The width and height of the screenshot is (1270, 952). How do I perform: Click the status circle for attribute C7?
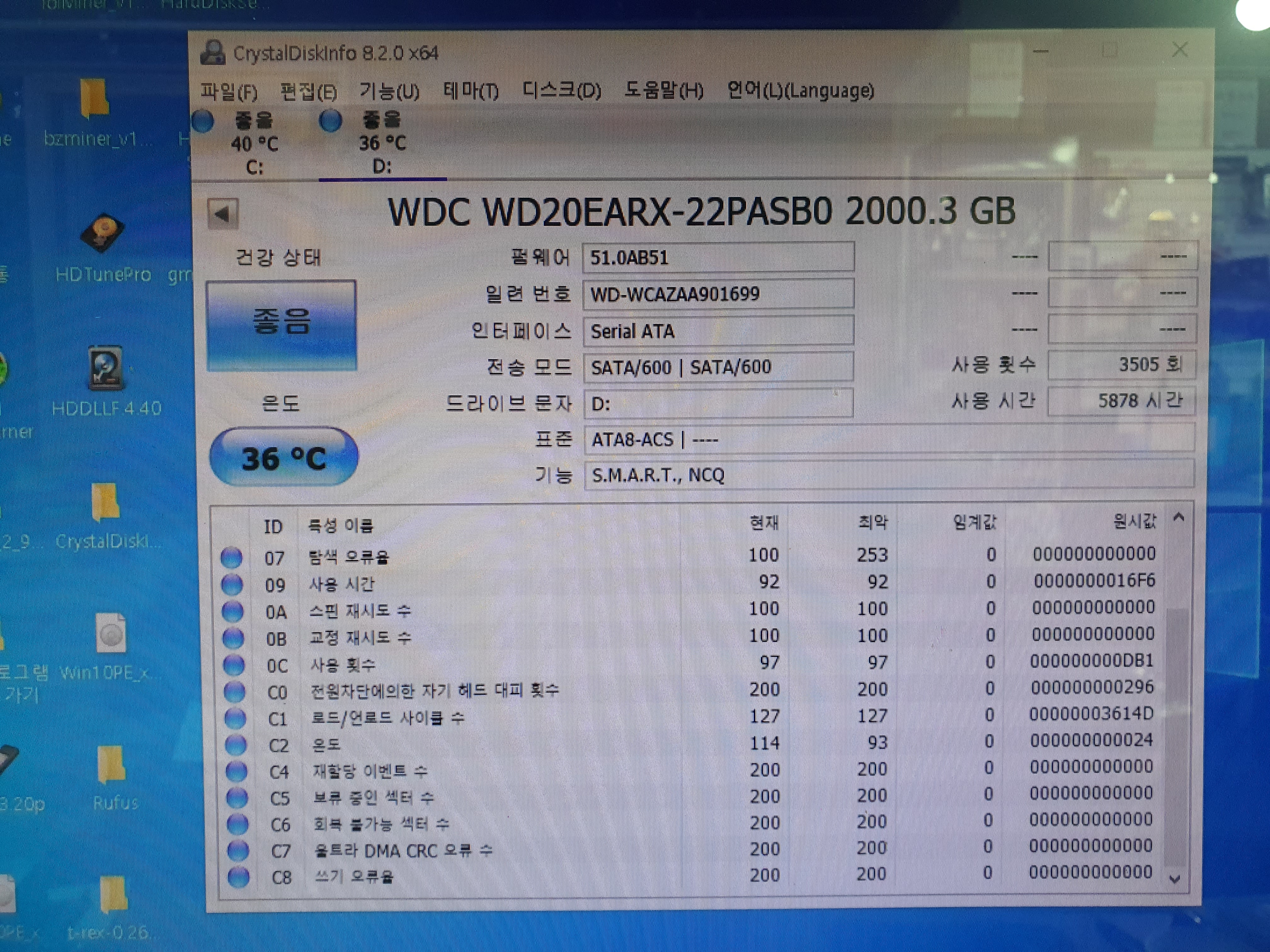[x=238, y=850]
